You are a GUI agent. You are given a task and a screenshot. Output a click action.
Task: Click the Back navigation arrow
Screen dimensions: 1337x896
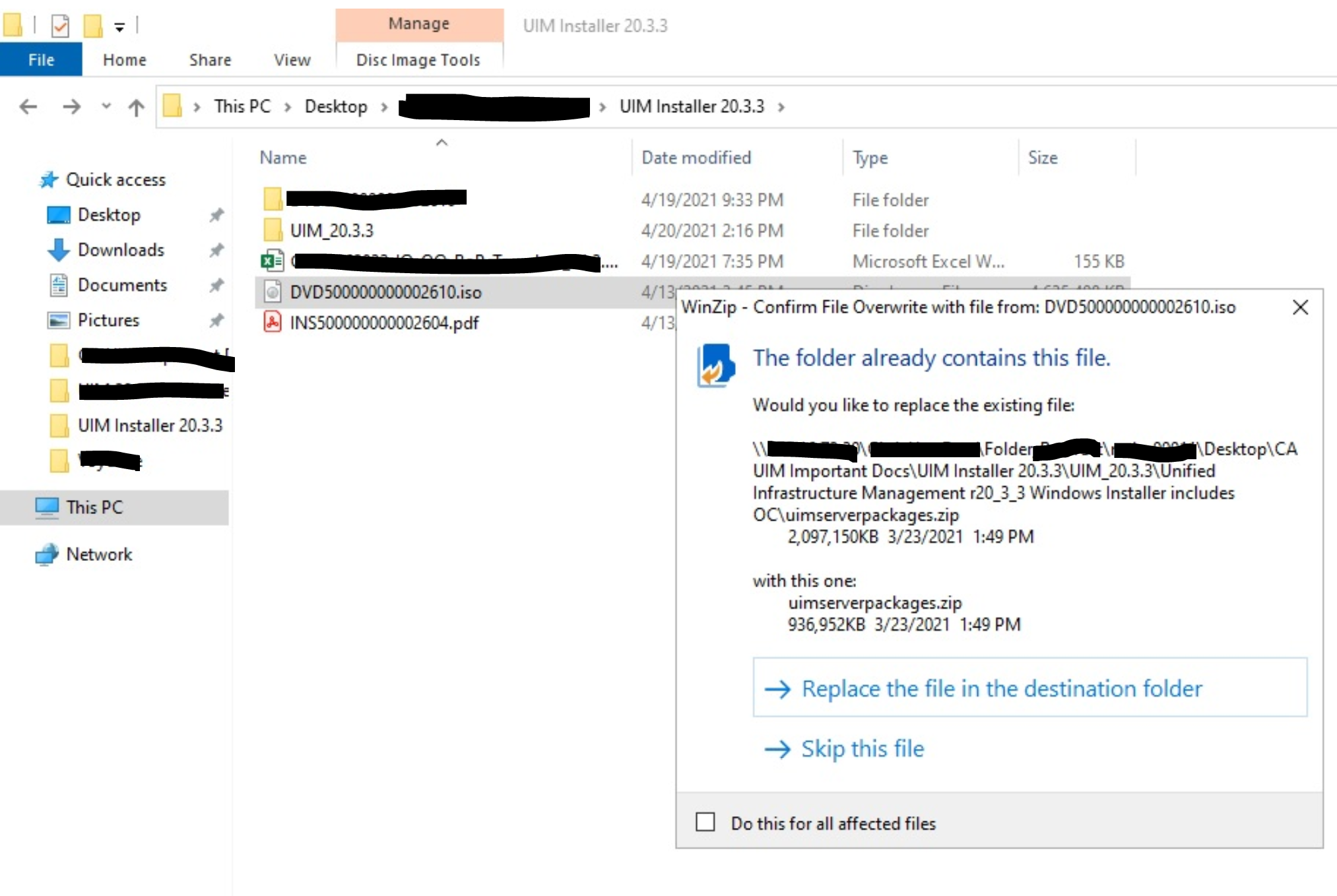click(28, 106)
